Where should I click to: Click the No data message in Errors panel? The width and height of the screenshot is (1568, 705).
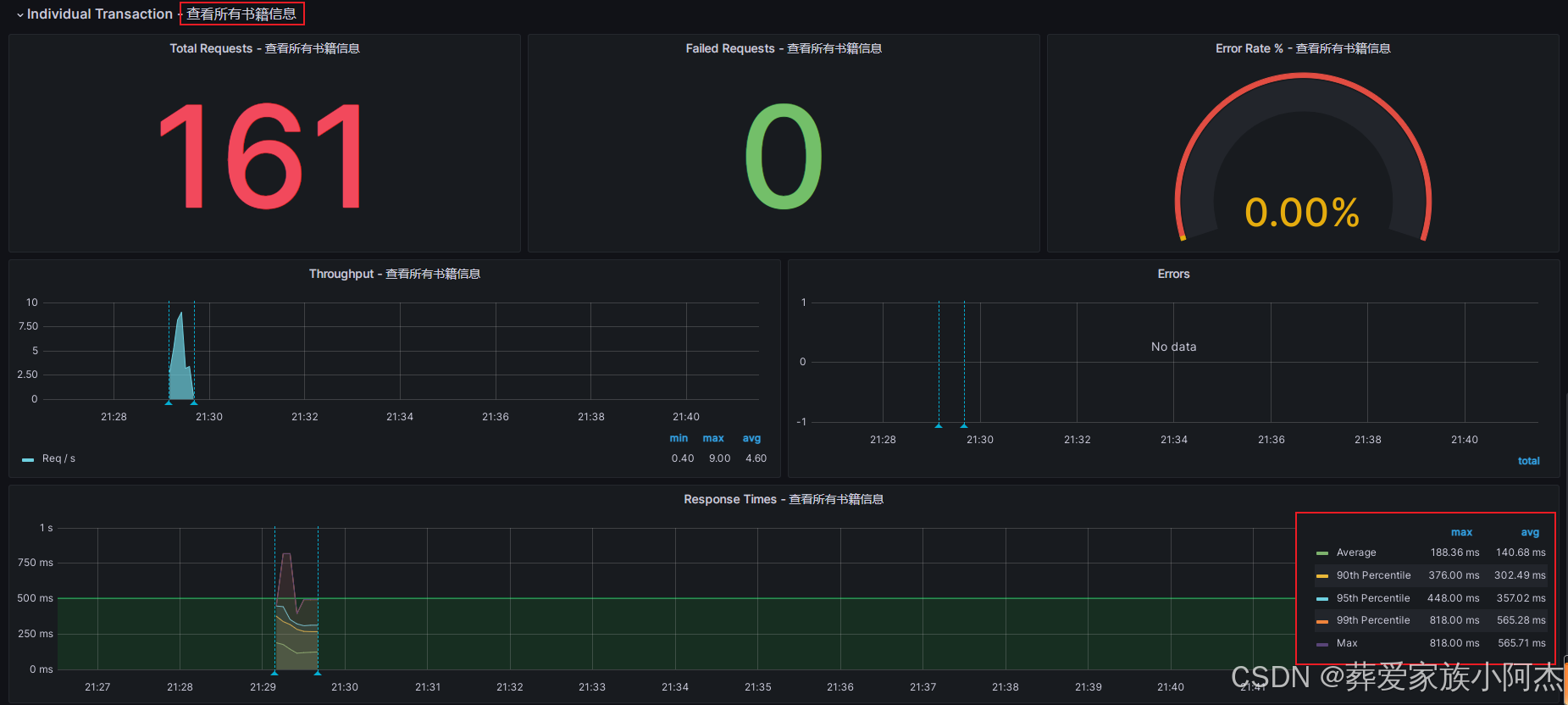(1173, 347)
